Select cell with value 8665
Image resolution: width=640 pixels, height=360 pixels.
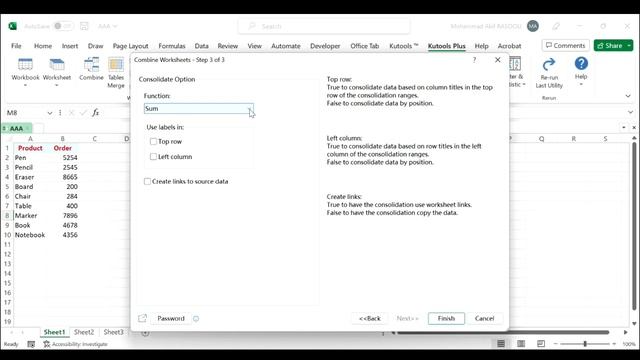click(x=62, y=177)
